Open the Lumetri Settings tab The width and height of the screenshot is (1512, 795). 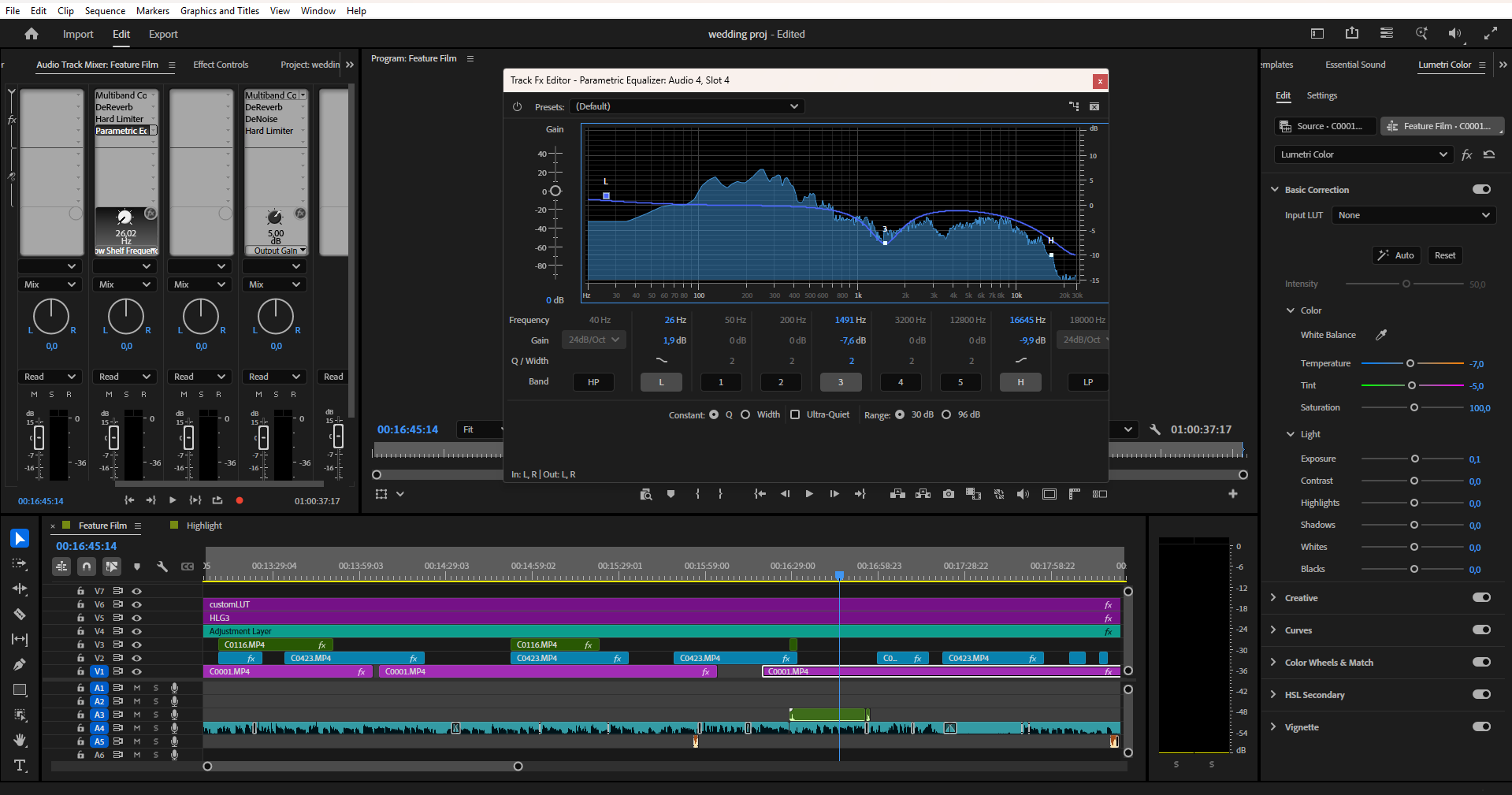(x=1321, y=95)
